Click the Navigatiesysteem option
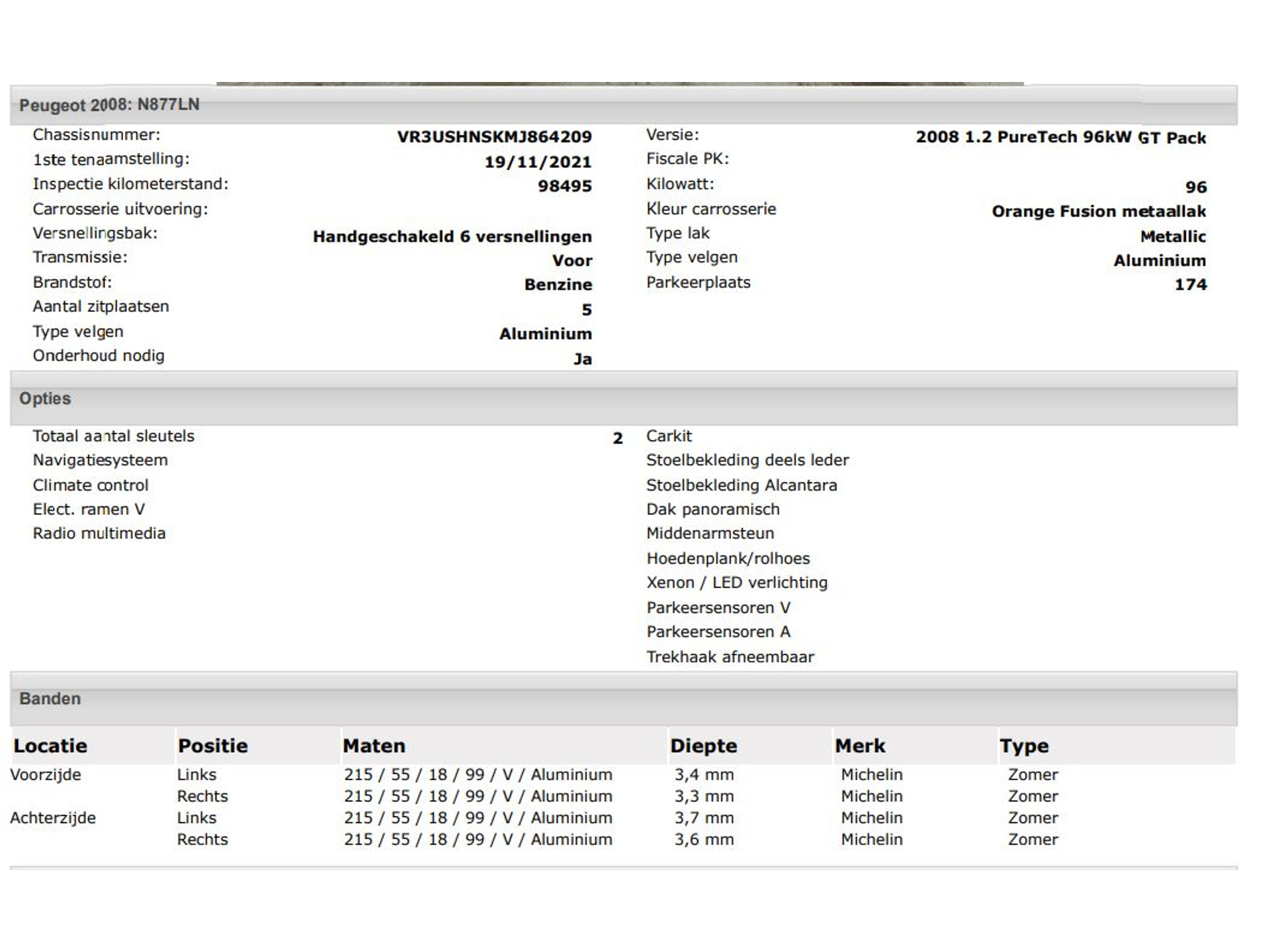This screenshot has width=1270, height=952. click(101, 460)
